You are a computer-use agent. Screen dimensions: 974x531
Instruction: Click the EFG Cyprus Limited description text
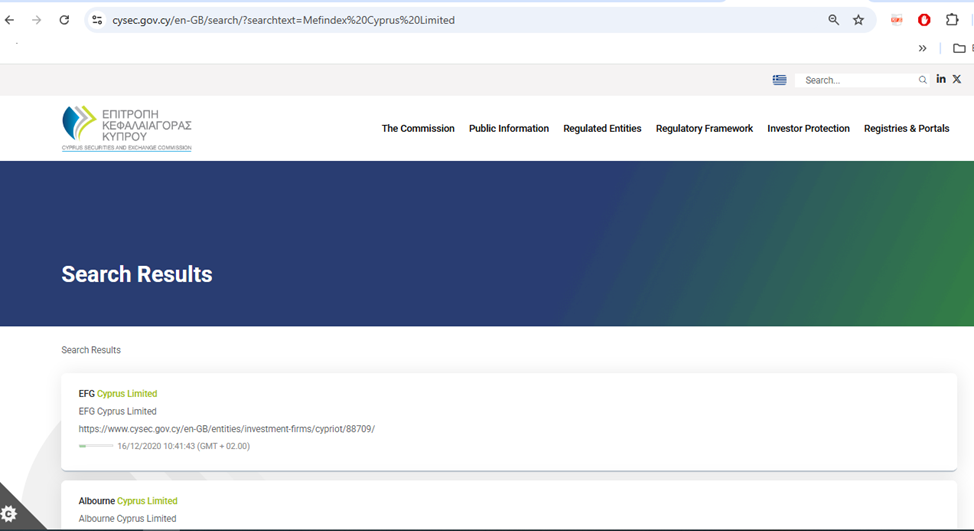(117, 411)
